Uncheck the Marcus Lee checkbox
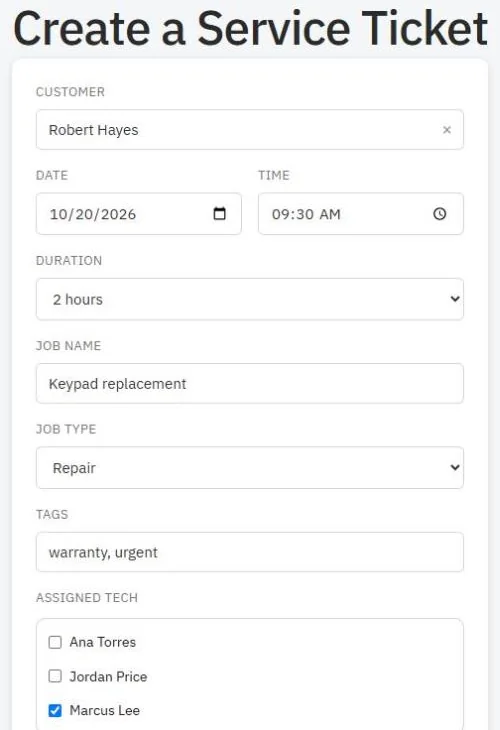The image size is (500, 730). (x=55, y=710)
